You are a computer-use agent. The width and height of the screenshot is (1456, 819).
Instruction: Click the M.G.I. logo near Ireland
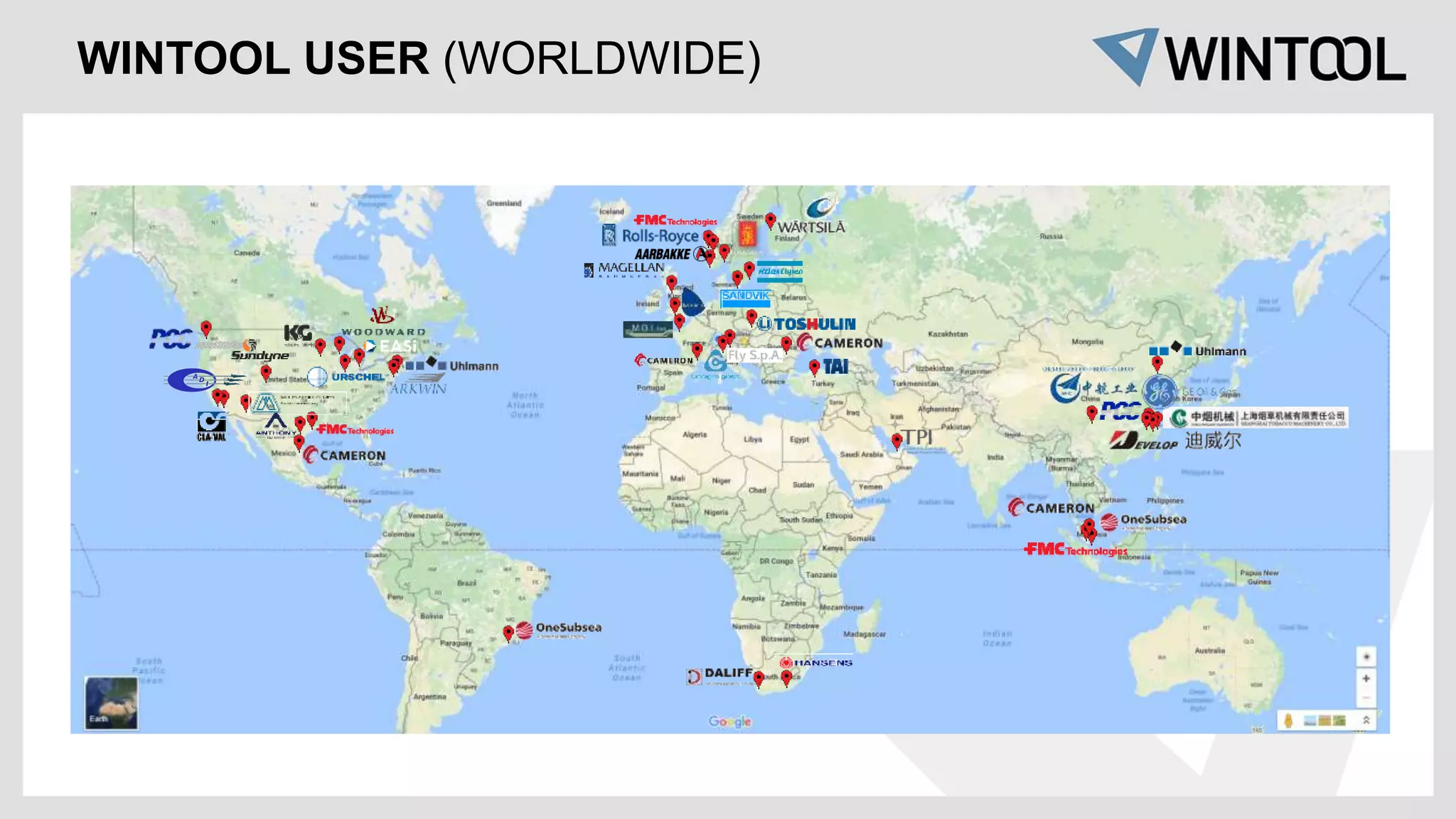pyautogui.click(x=648, y=329)
